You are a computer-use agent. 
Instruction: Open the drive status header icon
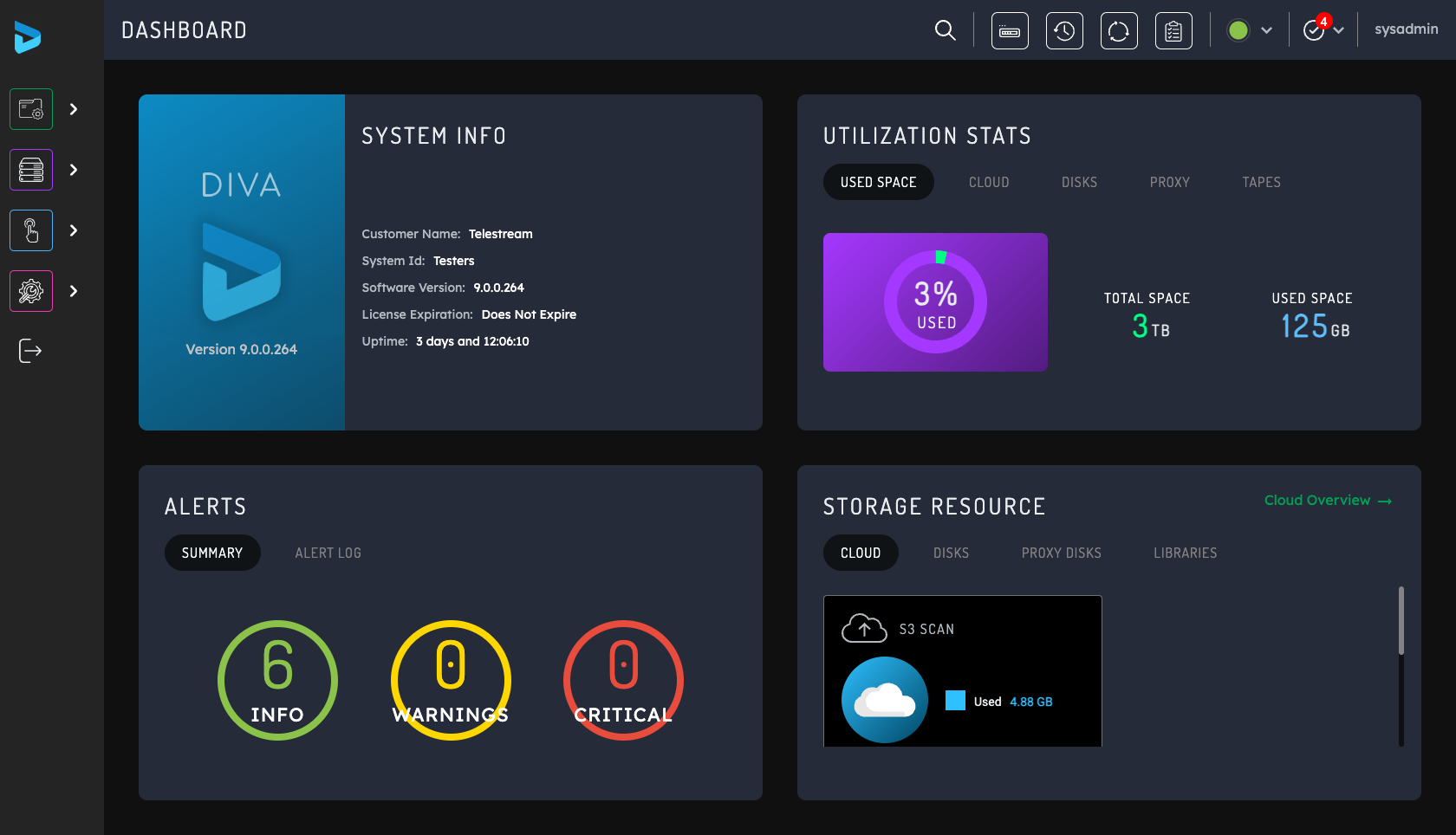pos(1010,30)
